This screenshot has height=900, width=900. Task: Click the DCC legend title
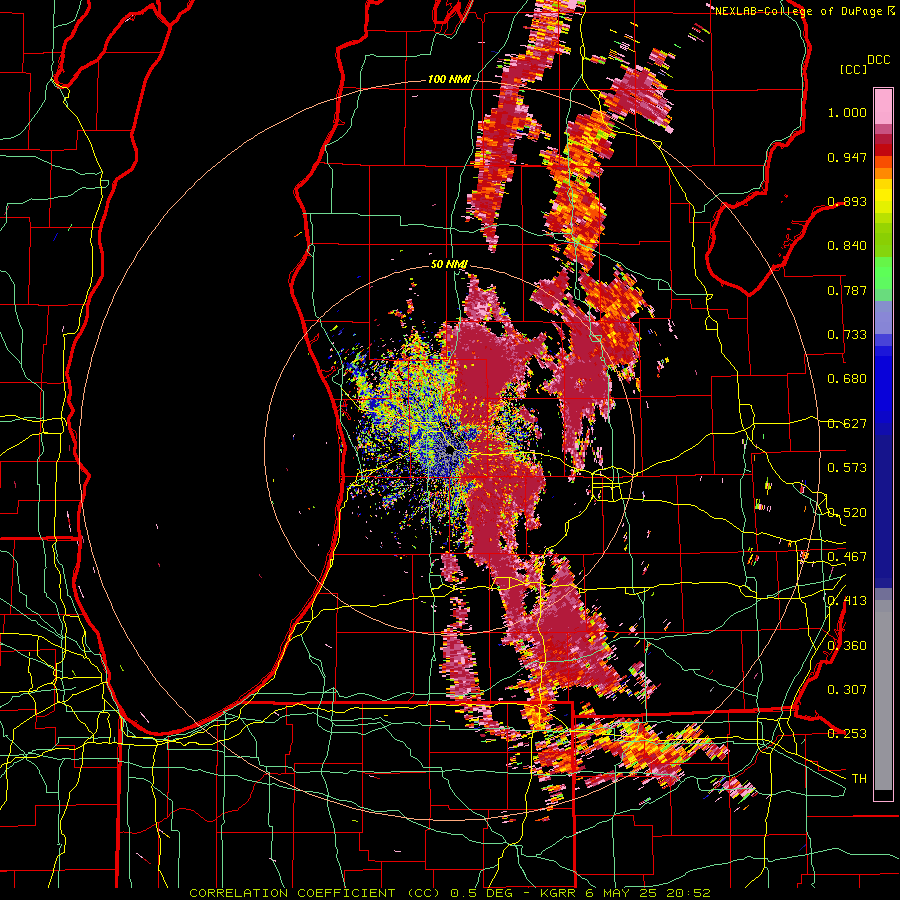[x=878, y=60]
